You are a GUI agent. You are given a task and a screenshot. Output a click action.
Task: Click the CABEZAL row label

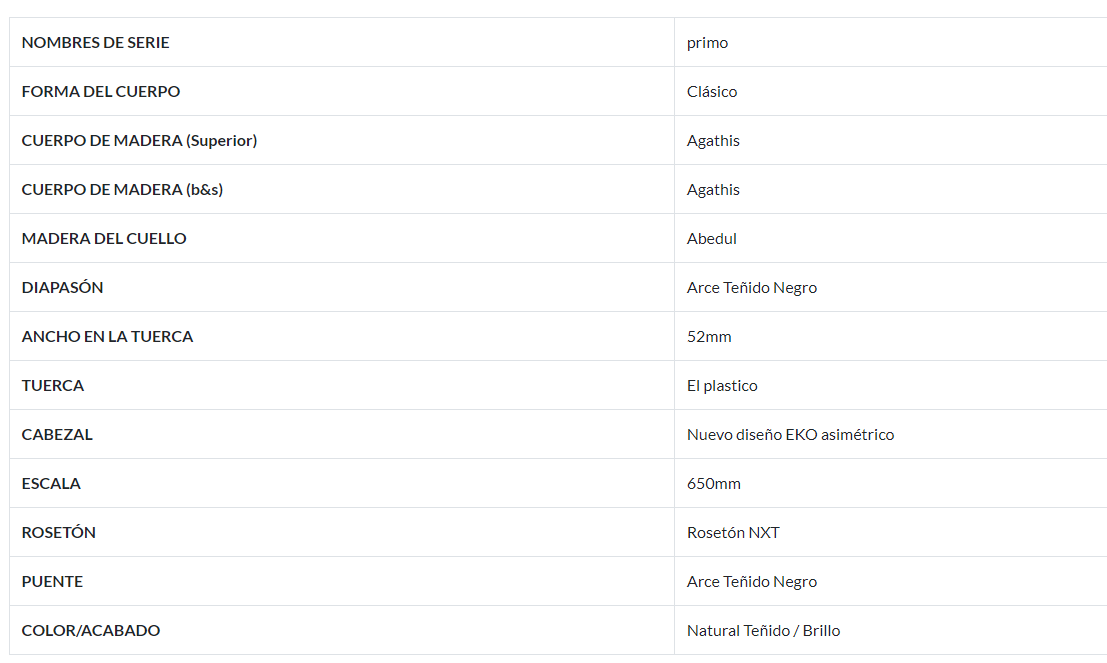pos(57,435)
